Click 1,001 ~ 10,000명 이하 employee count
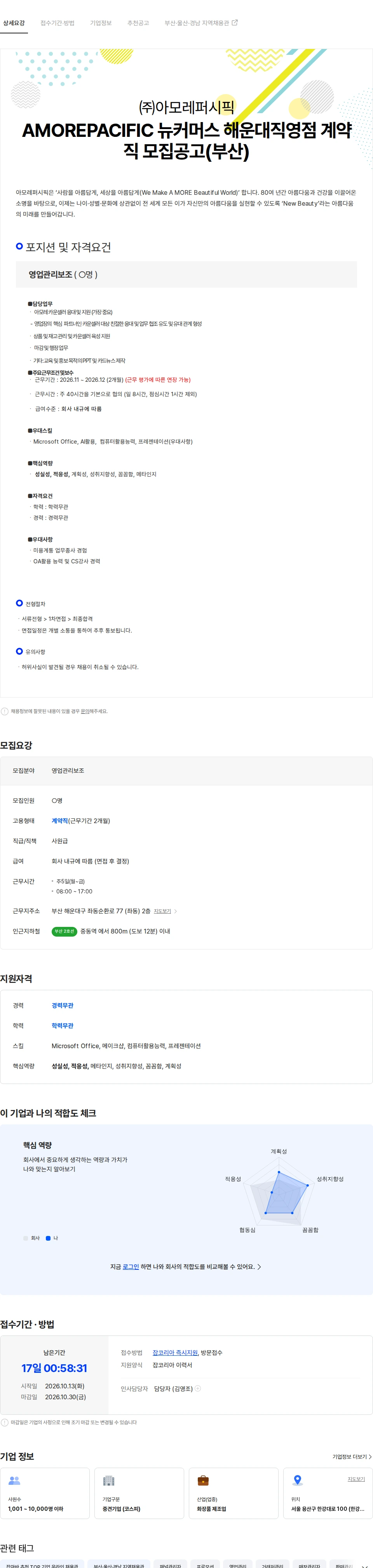 point(35,1509)
